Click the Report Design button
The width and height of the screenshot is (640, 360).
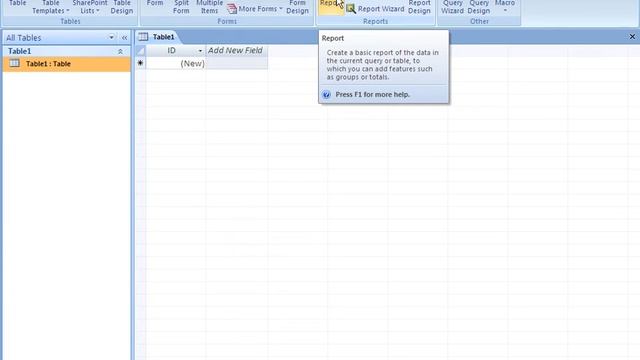(419, 7)
